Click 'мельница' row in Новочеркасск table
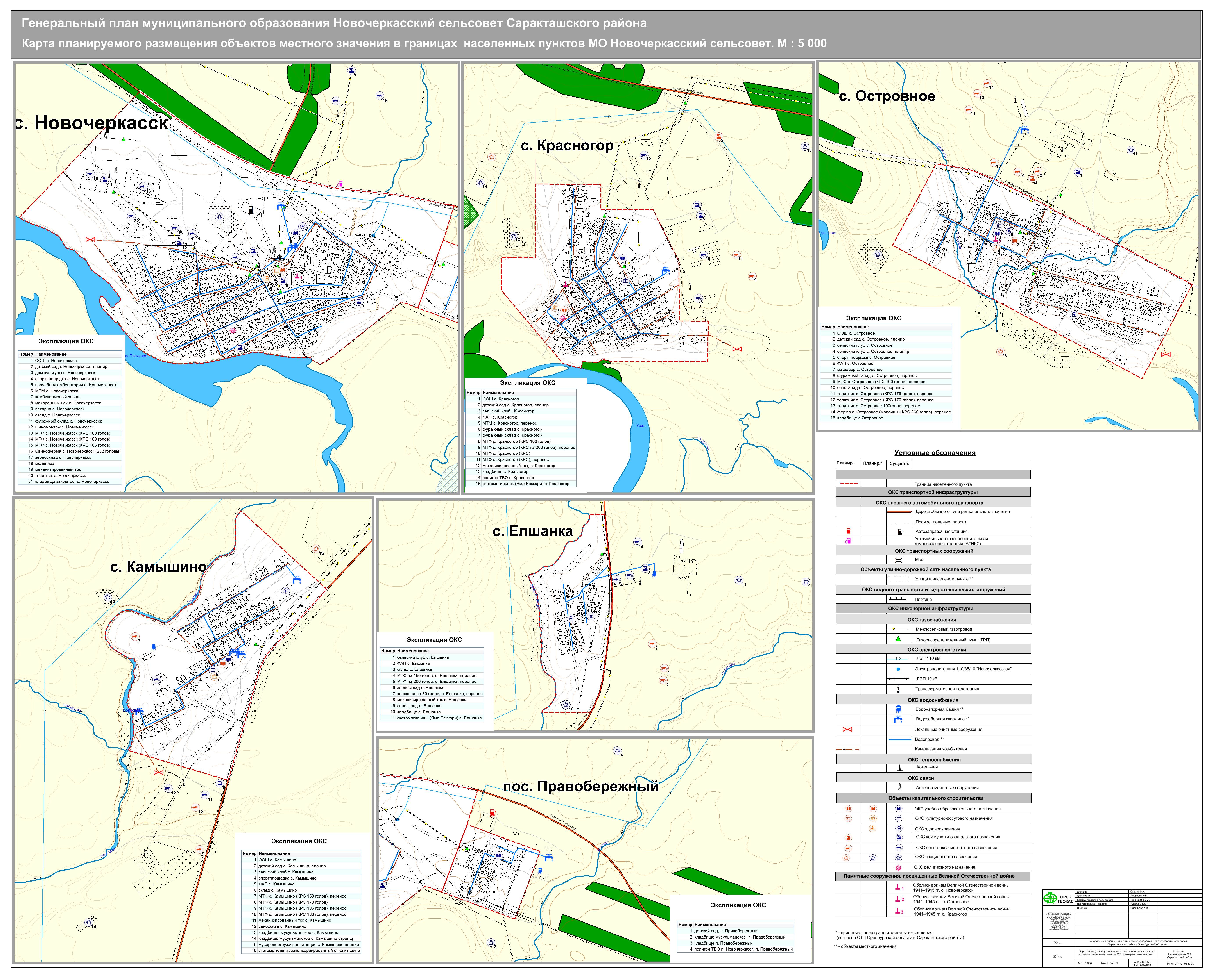The width and height of the screenshot is (1209, 980). pyautogui.click(x=70, y=464)
